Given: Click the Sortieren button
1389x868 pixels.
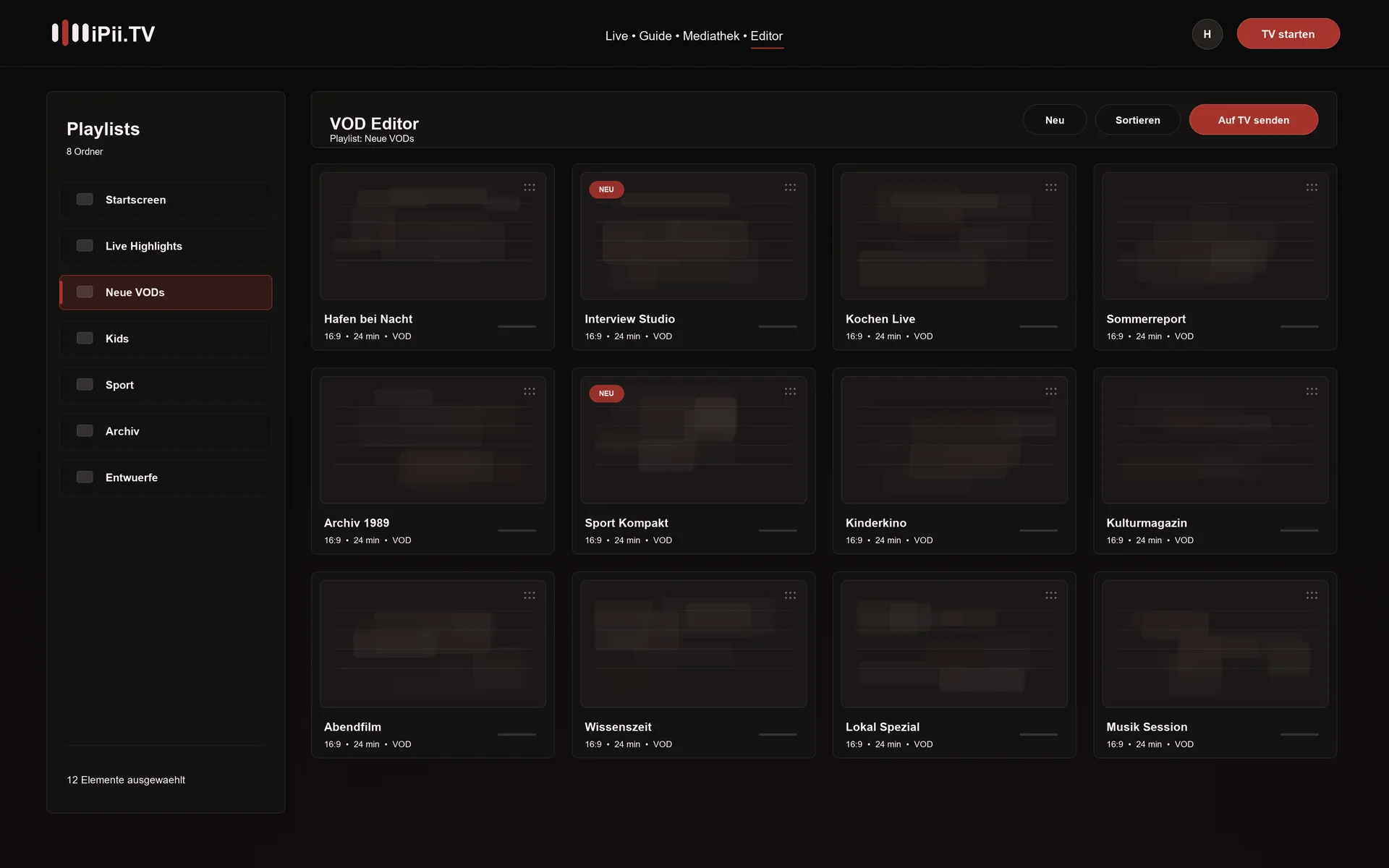Looking at the screenshot, I should click(x=1137, y=120).
